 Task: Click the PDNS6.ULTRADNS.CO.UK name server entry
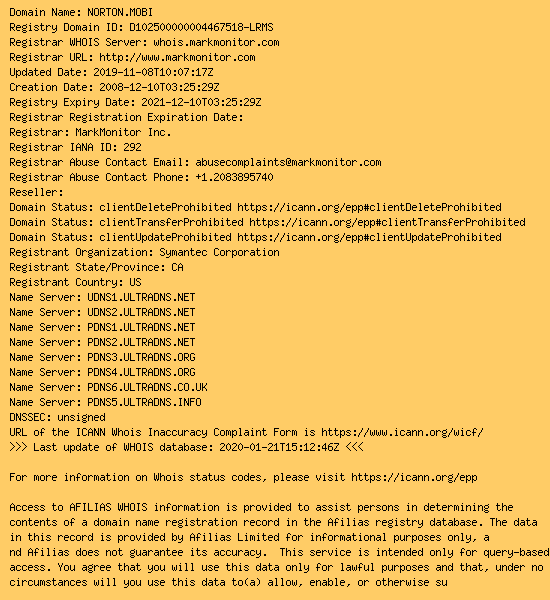147,387
